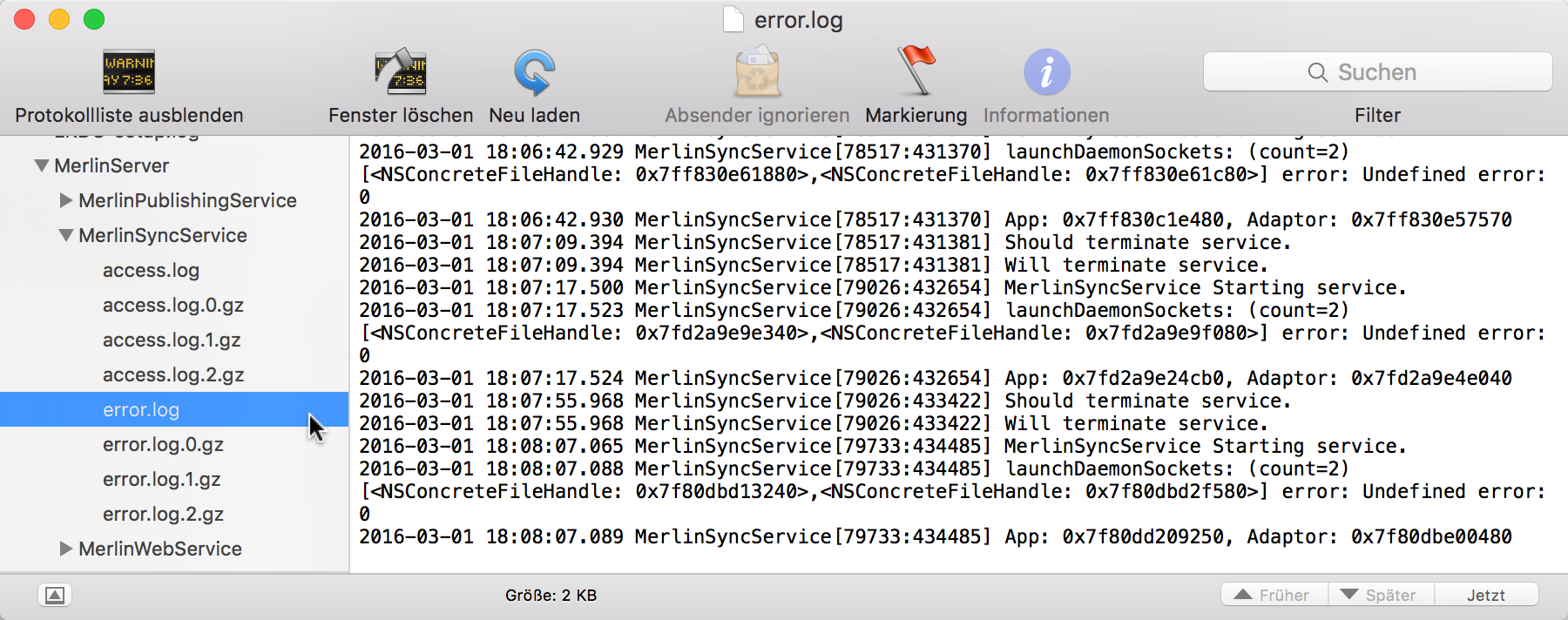
Task: Open error.log.2.gz in the list
Action: tap(163, 514)
